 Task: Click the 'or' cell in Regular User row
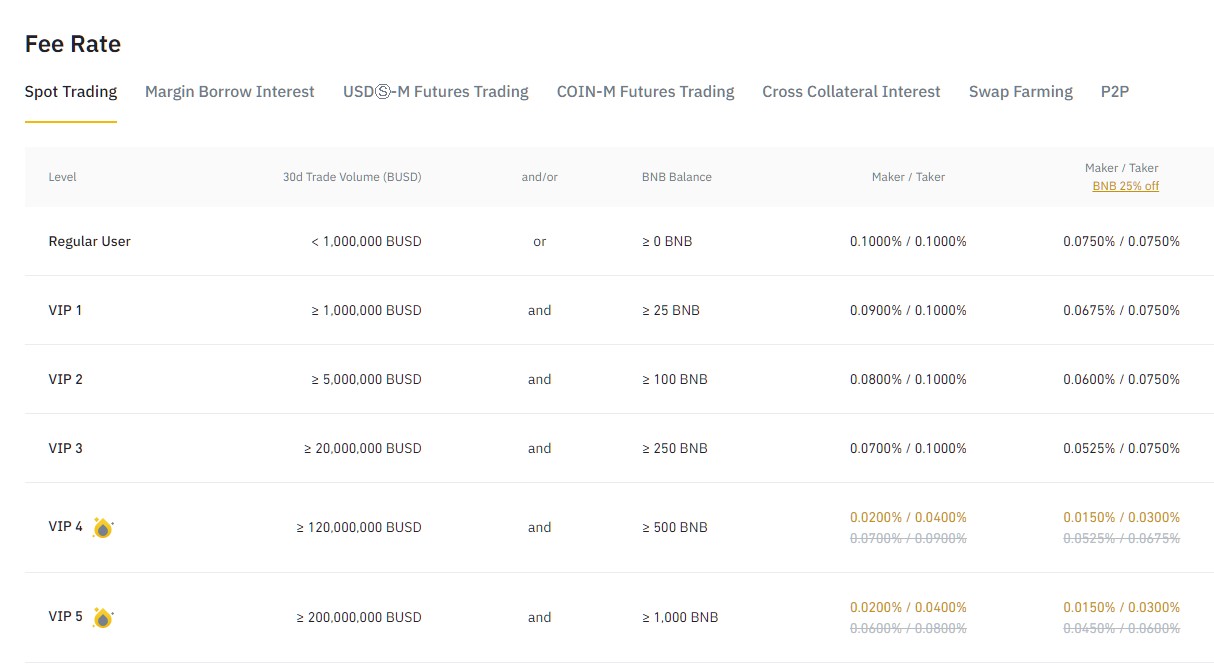[x=540, y=241]
